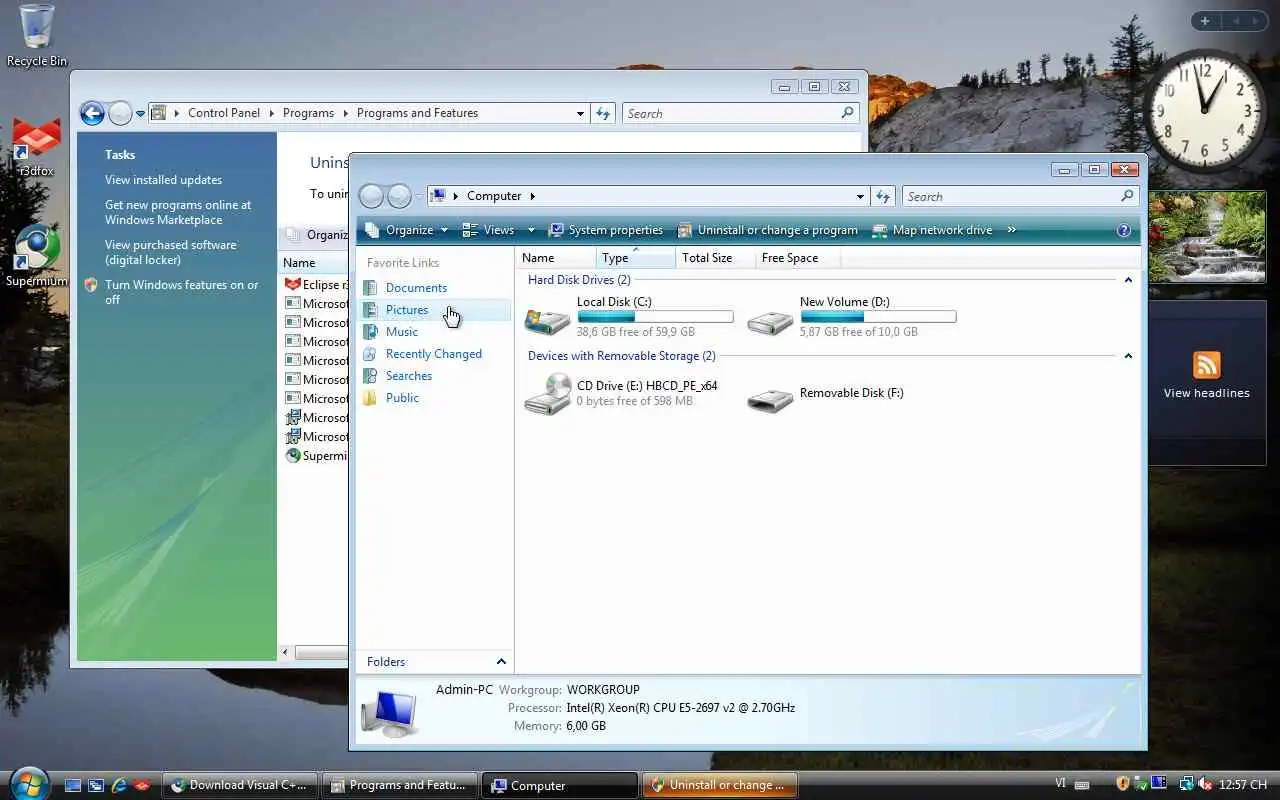Click the Views button in Computer toolbar

tap(488, 230)
